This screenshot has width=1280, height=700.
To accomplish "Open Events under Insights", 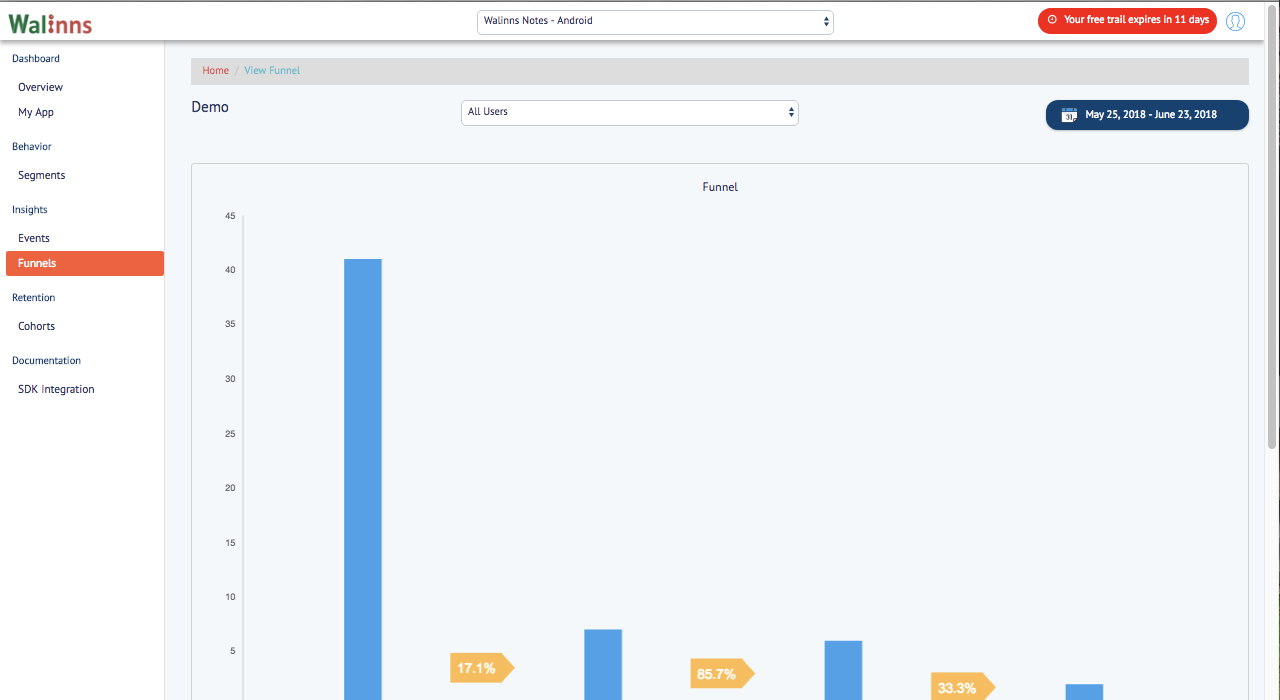I will [34, 238].
